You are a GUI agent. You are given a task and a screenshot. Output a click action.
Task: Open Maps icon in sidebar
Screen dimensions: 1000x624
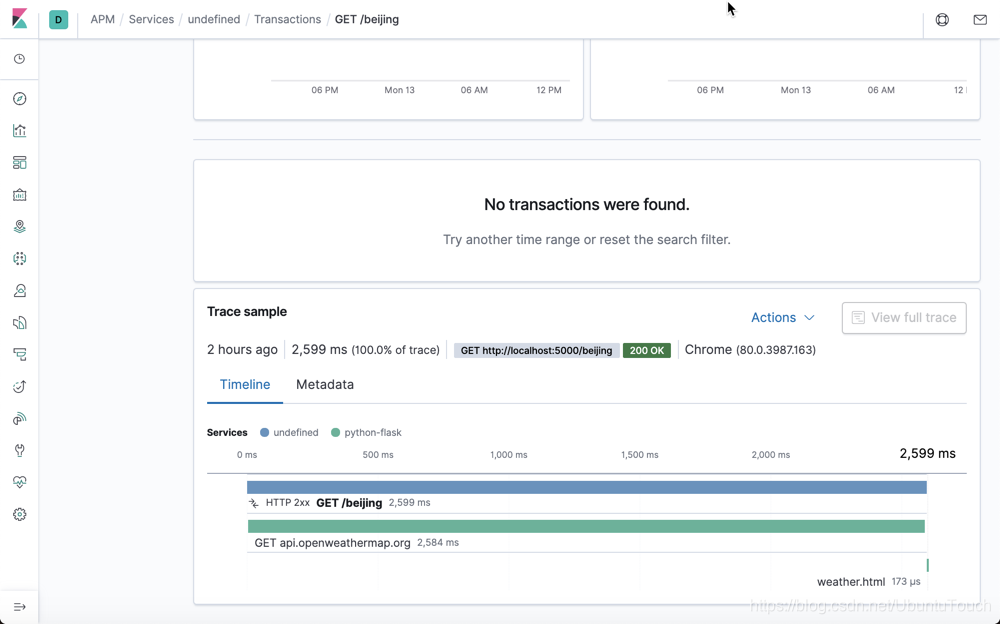coord(20,227)
